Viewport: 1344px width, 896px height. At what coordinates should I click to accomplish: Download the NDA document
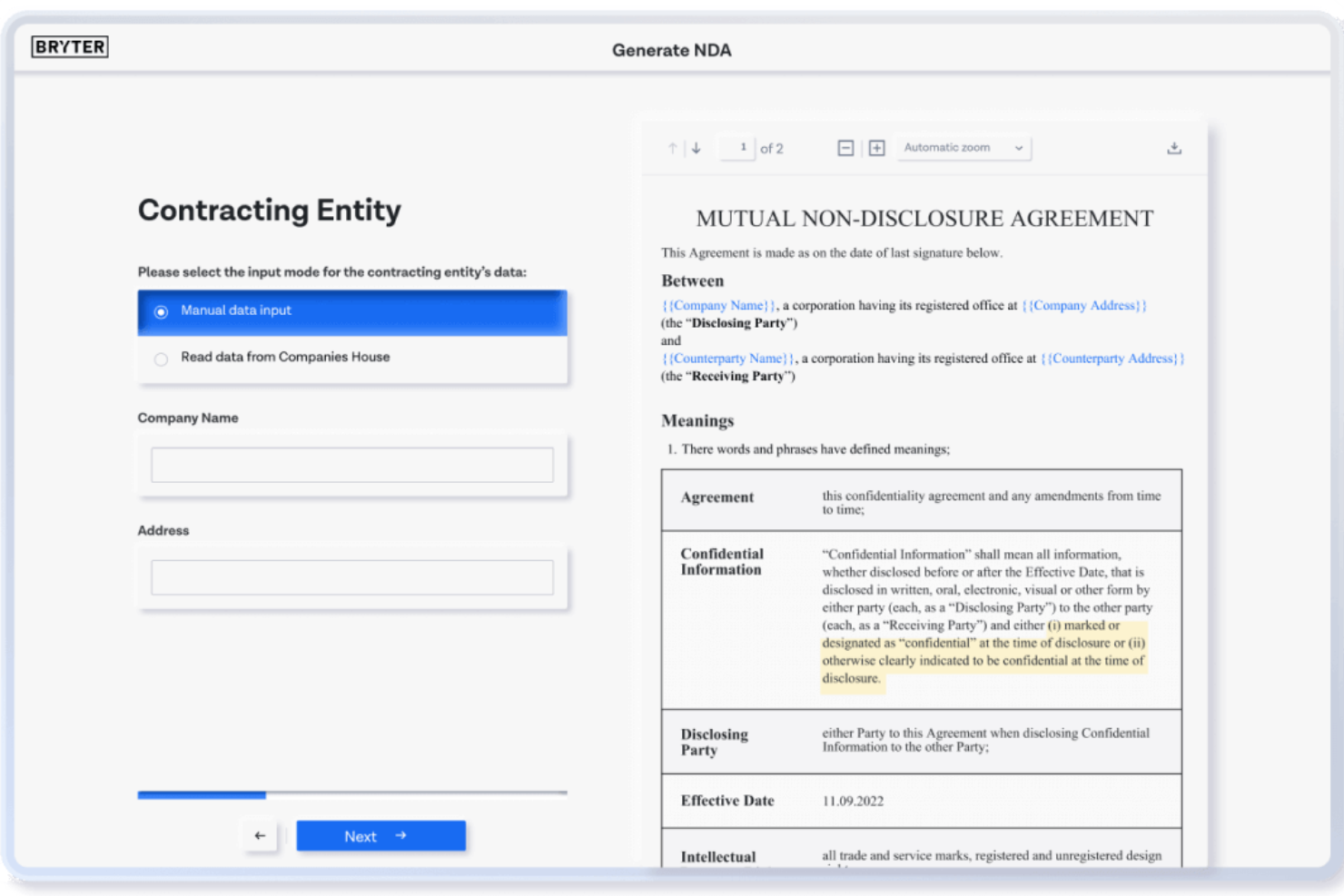coord(1174,148)
